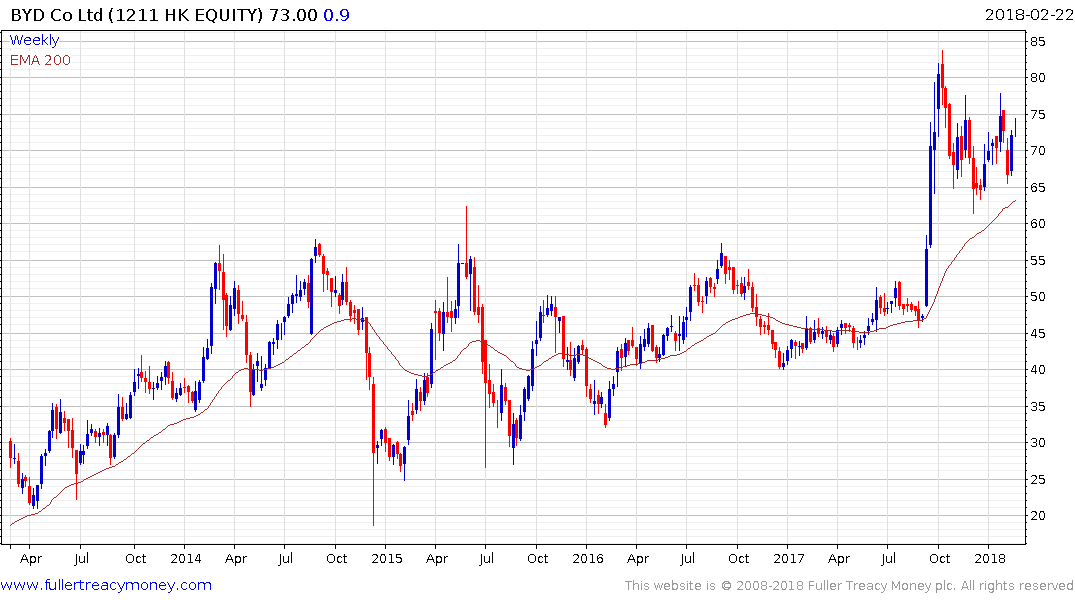Image resolution: width=1075 pixels, height=600 pixels.
Task: Click the 40 price axis label
Action: (x=1037, y=370)
